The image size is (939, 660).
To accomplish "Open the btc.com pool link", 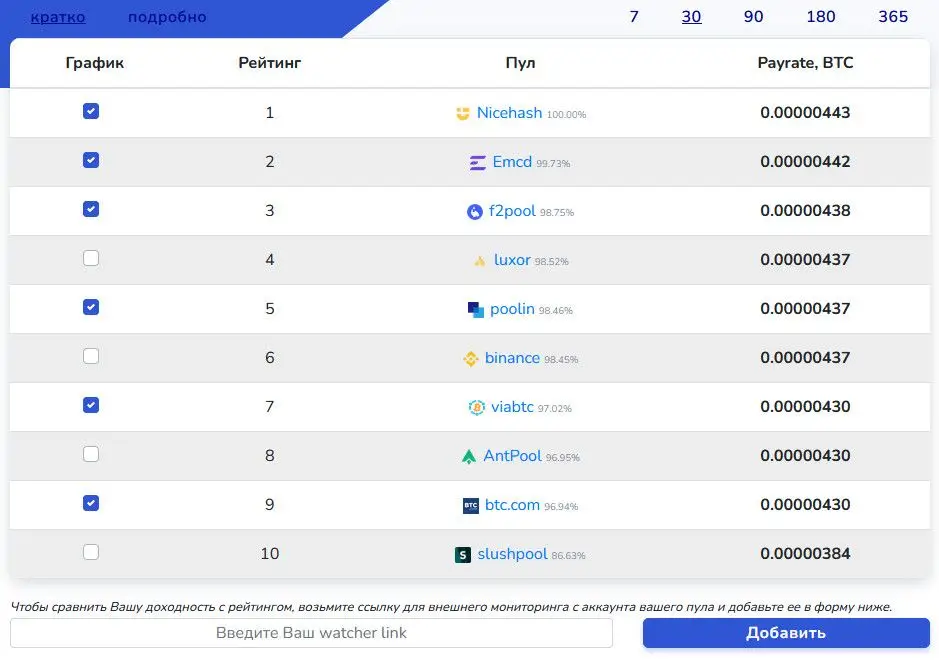I will pyautogui.click(x=512, y=505).
